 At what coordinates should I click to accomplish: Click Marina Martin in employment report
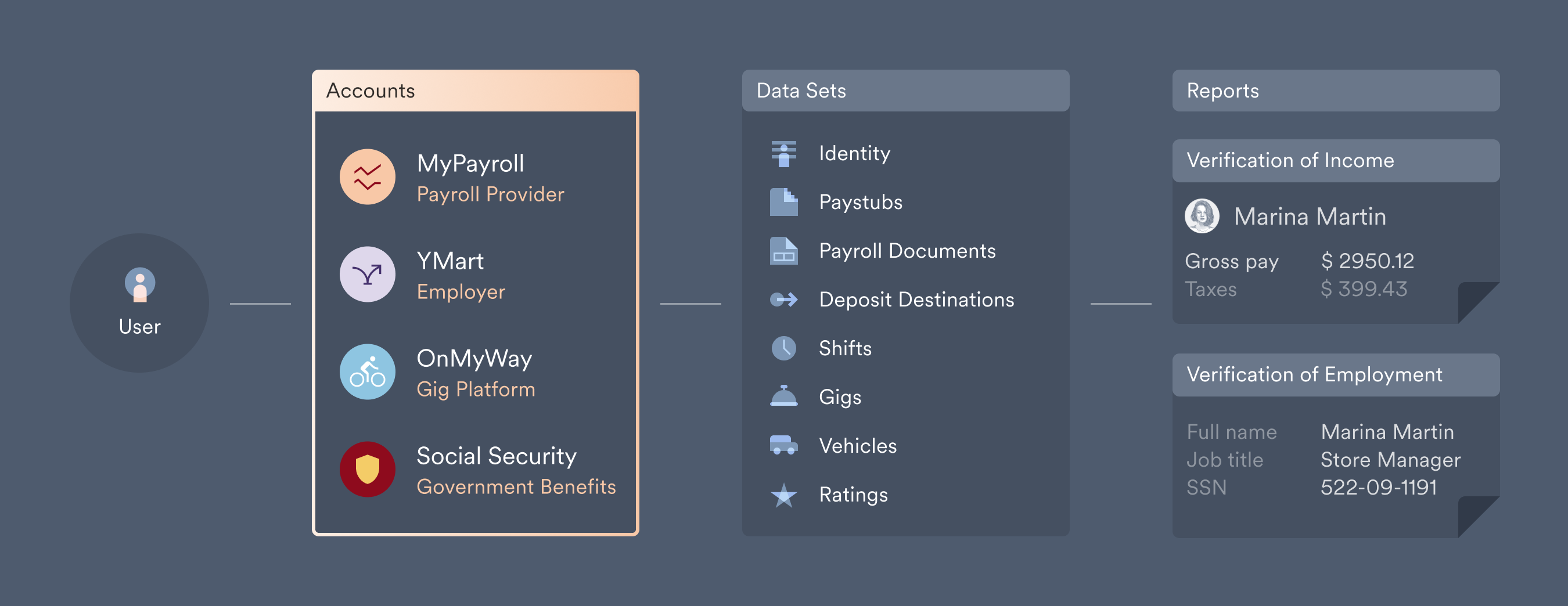(1387, 432)
